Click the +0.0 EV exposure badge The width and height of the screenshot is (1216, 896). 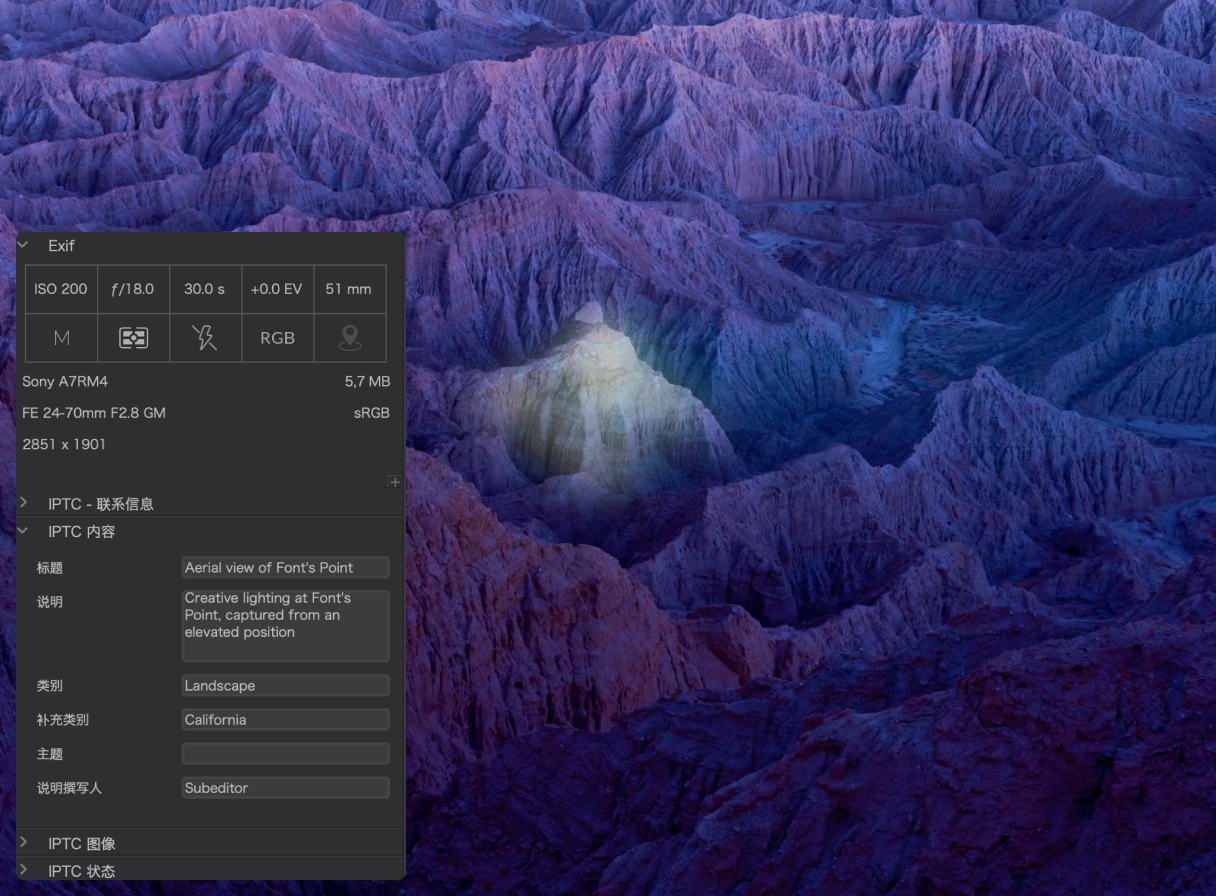[x=277, y=289]
